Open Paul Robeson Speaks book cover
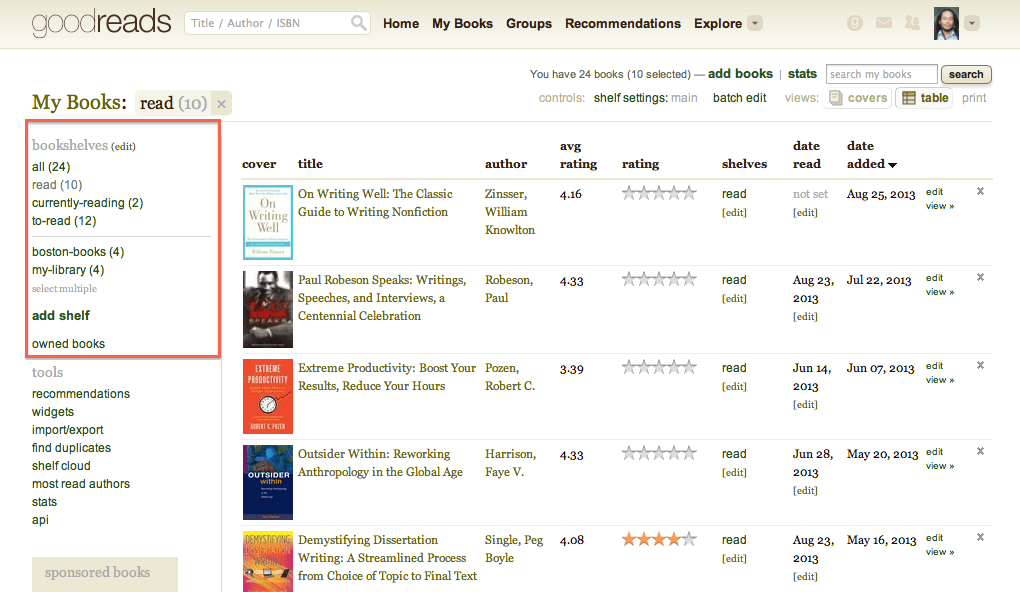1020x592 pixels. tap(267, 309)
